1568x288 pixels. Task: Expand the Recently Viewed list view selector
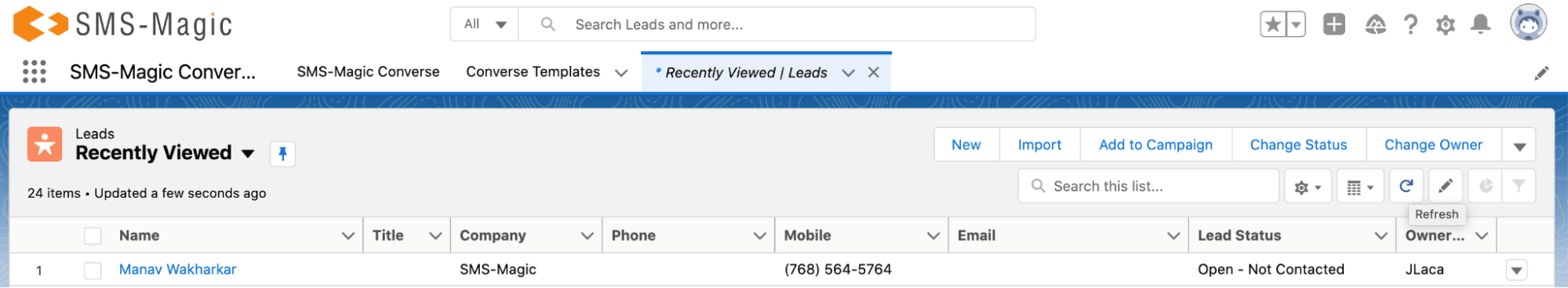[x=248, y=153]
